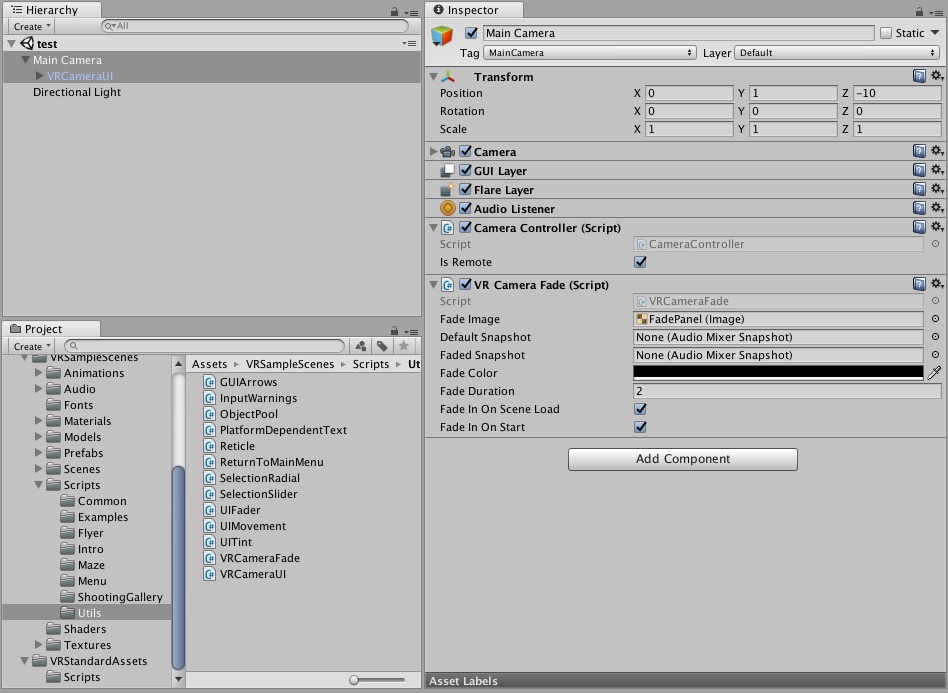Switch to the Hierarchy tab
948x693 pixels.
pos(51,10)
